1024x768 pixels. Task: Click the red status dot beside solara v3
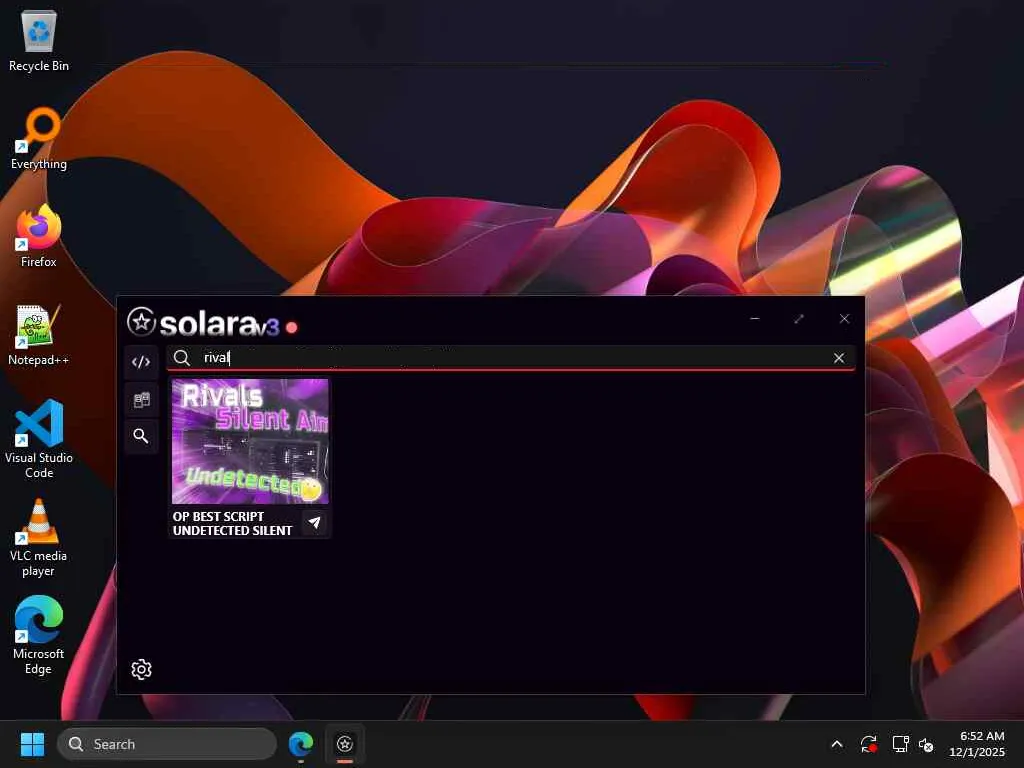(292, 327)
